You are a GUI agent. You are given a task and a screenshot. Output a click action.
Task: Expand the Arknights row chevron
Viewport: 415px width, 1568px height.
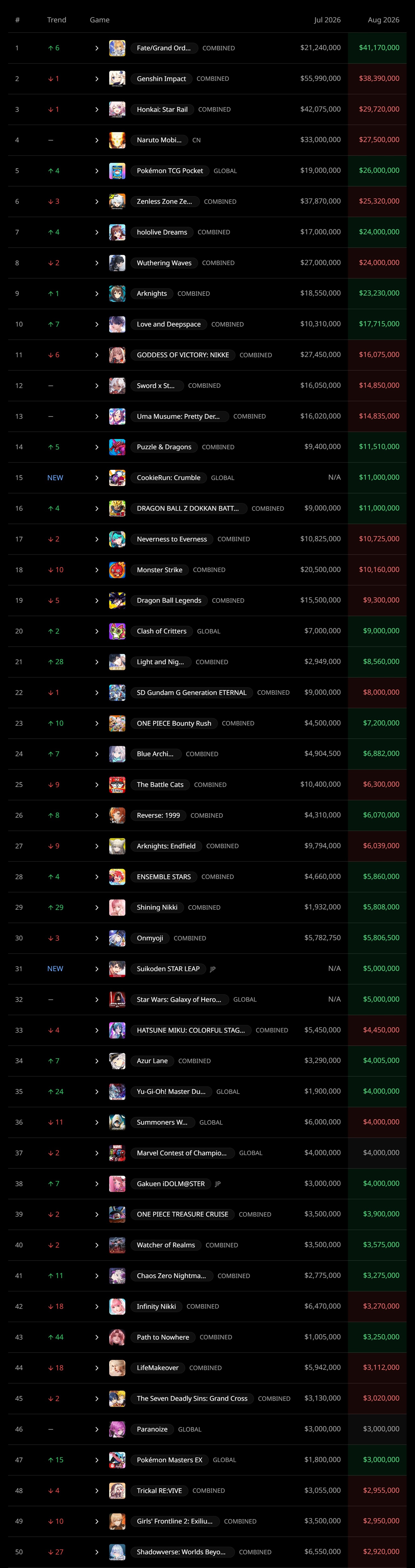[x=97, y=293]
